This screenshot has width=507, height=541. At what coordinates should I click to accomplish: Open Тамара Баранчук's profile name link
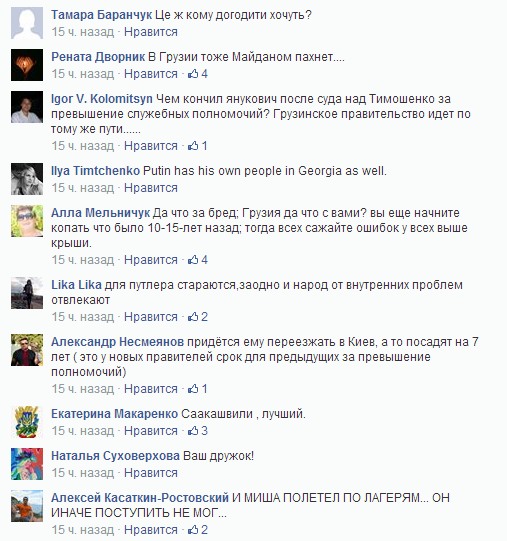101,15
